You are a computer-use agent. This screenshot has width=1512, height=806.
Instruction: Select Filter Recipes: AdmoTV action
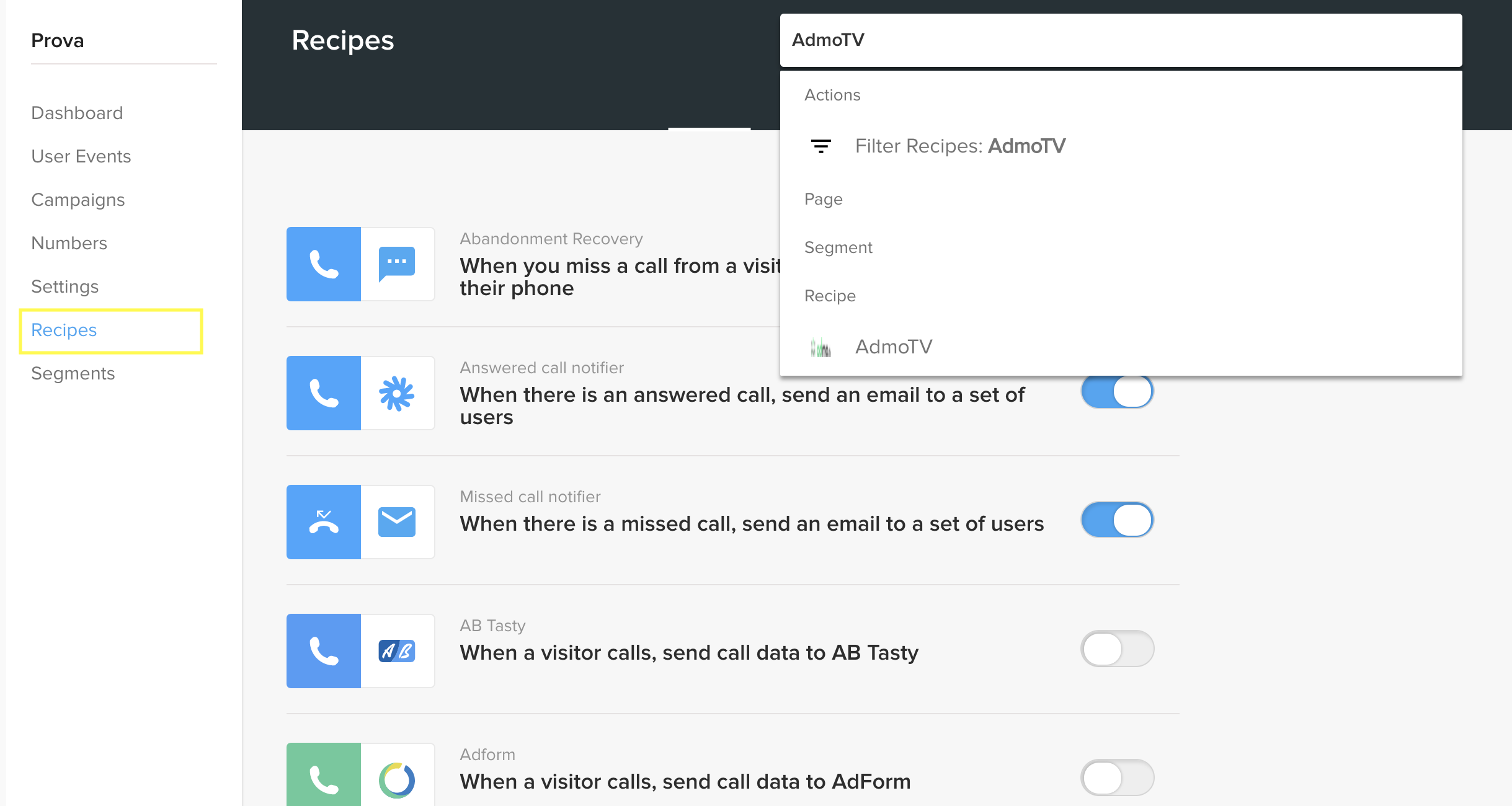point(1121,146)
